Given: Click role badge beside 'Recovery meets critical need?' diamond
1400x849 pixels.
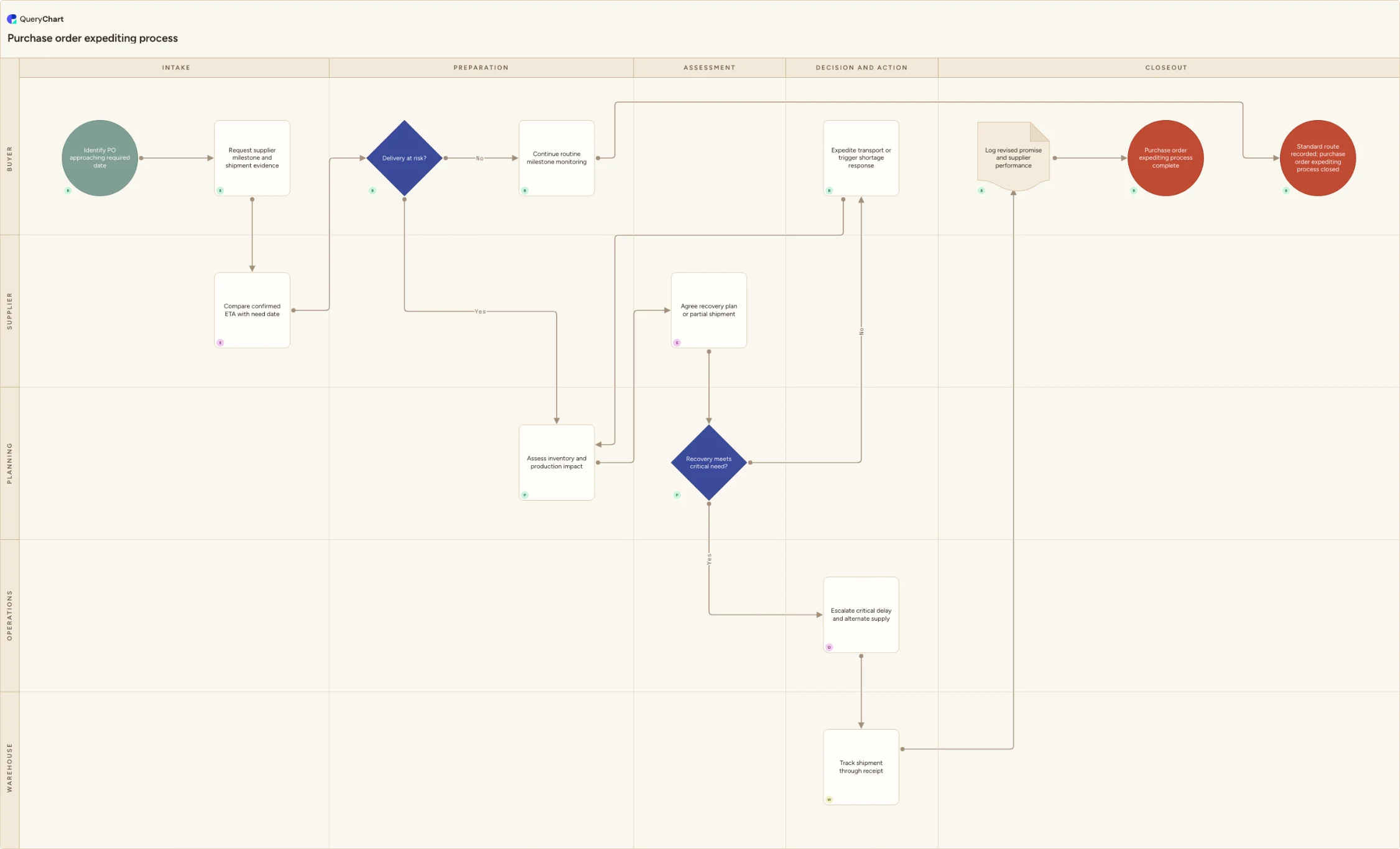Looking at the screenshot, I should (x=677, y=495).
